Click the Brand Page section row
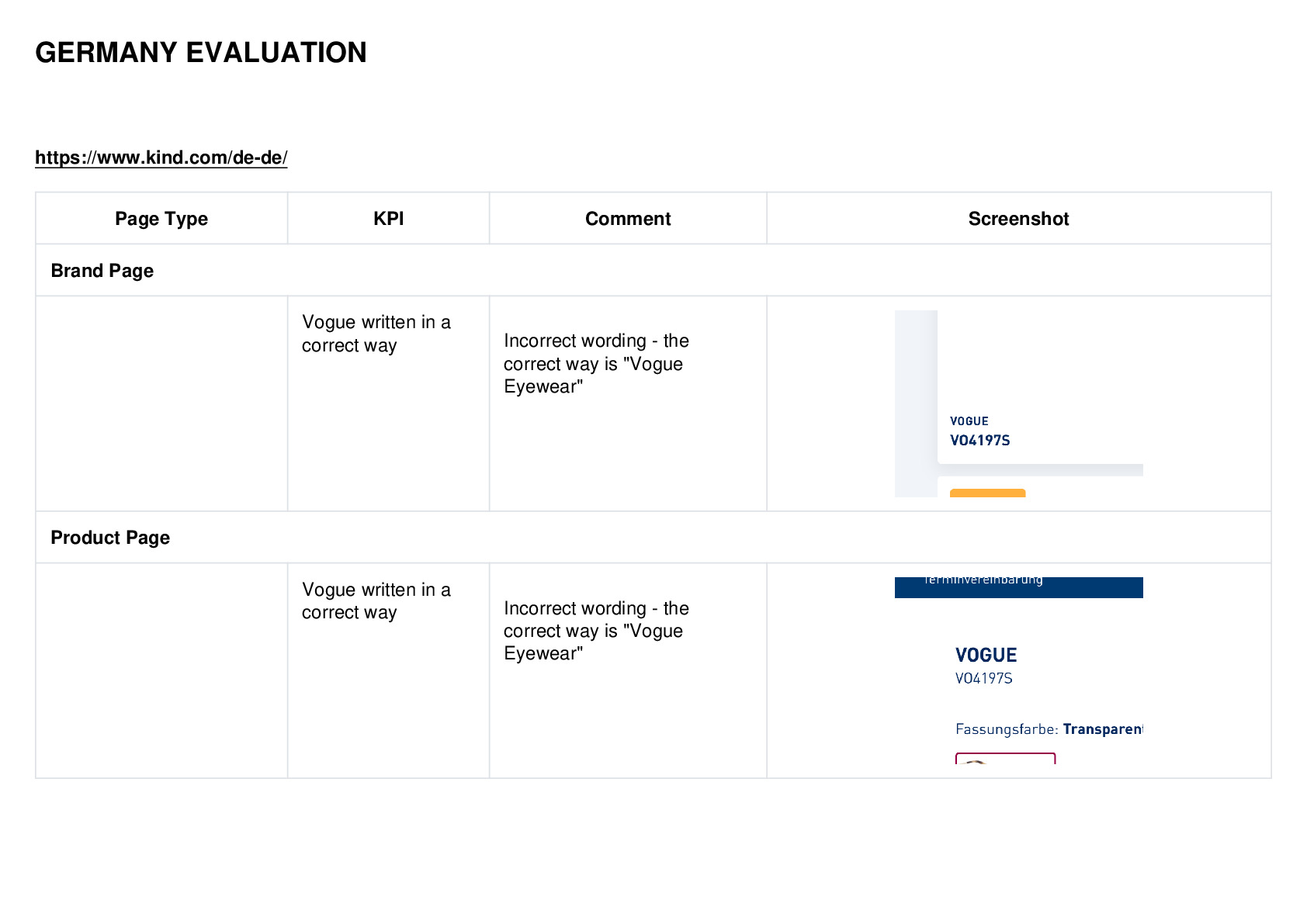Viewport: 1307px width, 924px height. 653,270
